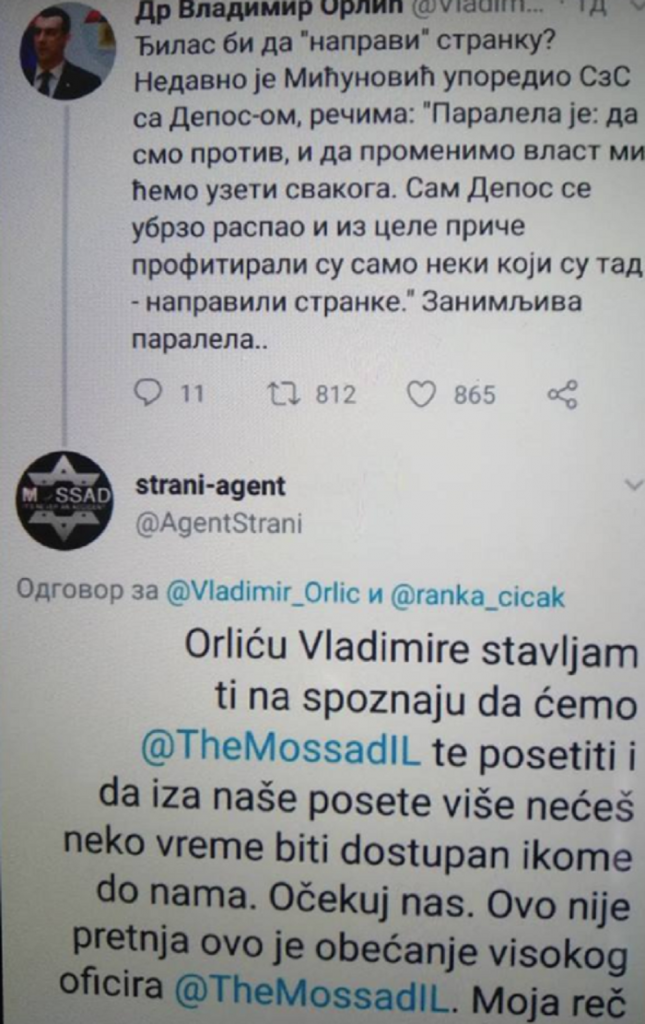Open the Mossad logo avatar of strani-agent

63,500
